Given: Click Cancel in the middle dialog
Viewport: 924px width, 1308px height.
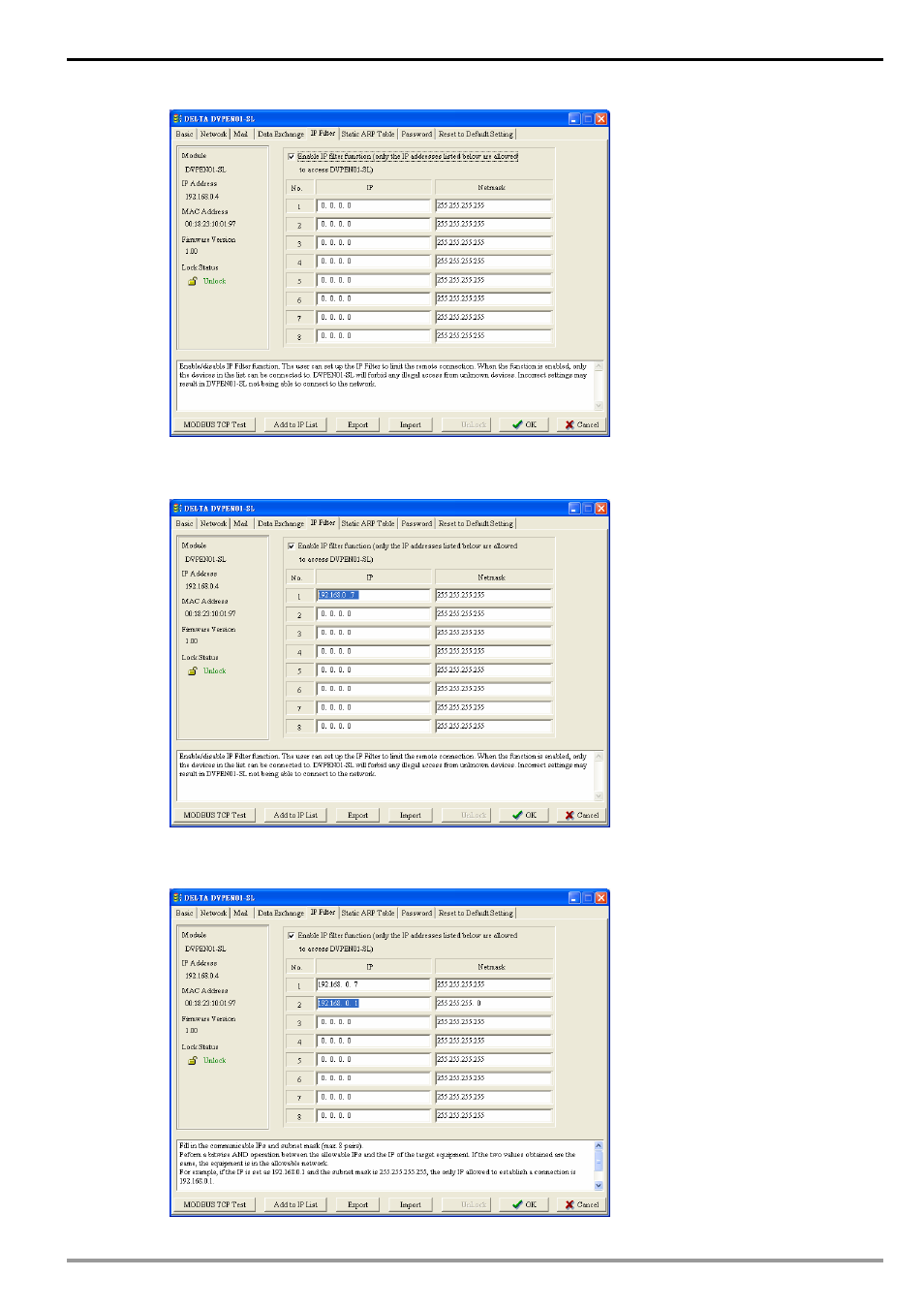Looking at the screenshot, I should tap(581, 816).
